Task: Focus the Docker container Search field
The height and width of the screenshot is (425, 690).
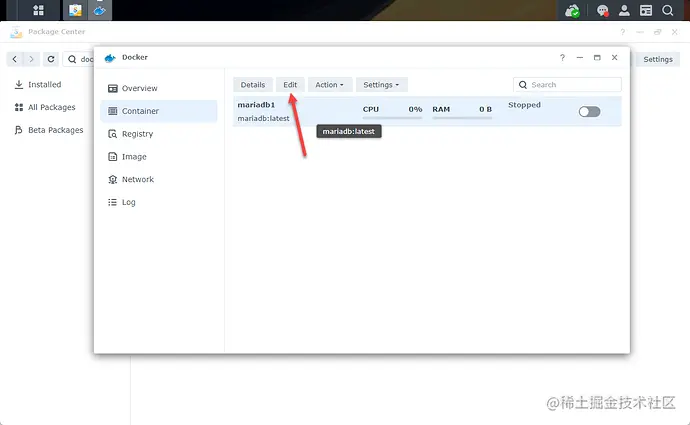Action: click(567, 85)
